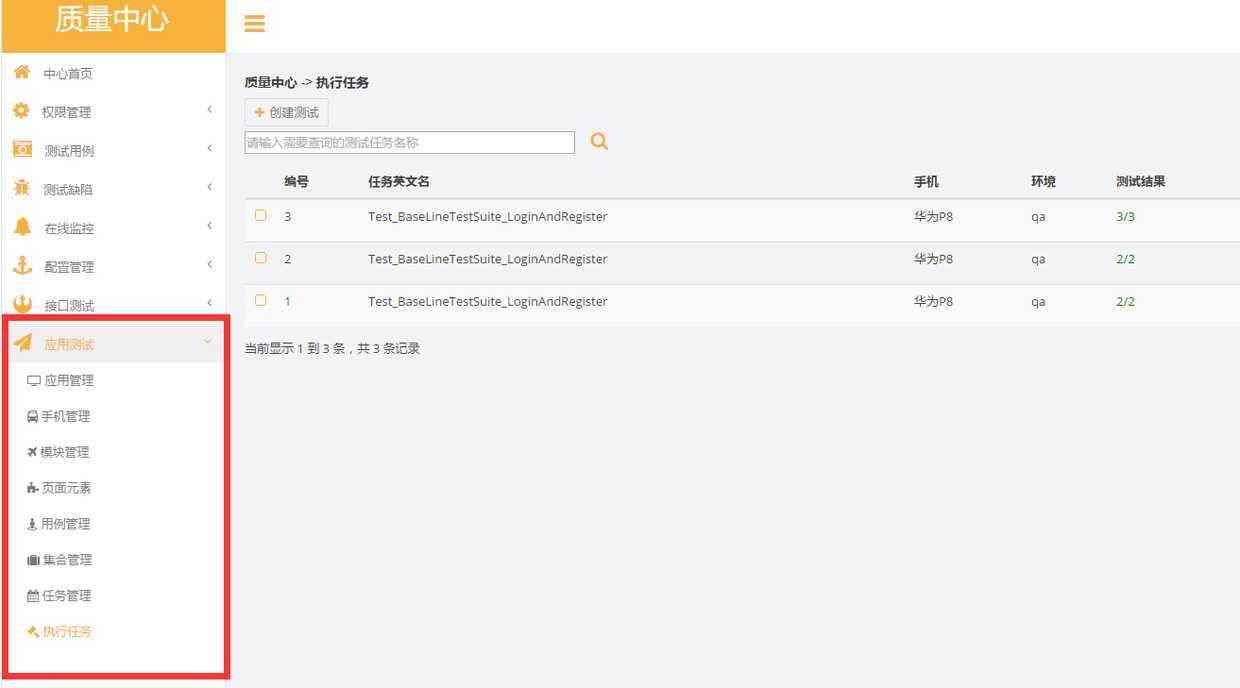
Task: Click task name in row number 1
Action: tap(488, 301)
